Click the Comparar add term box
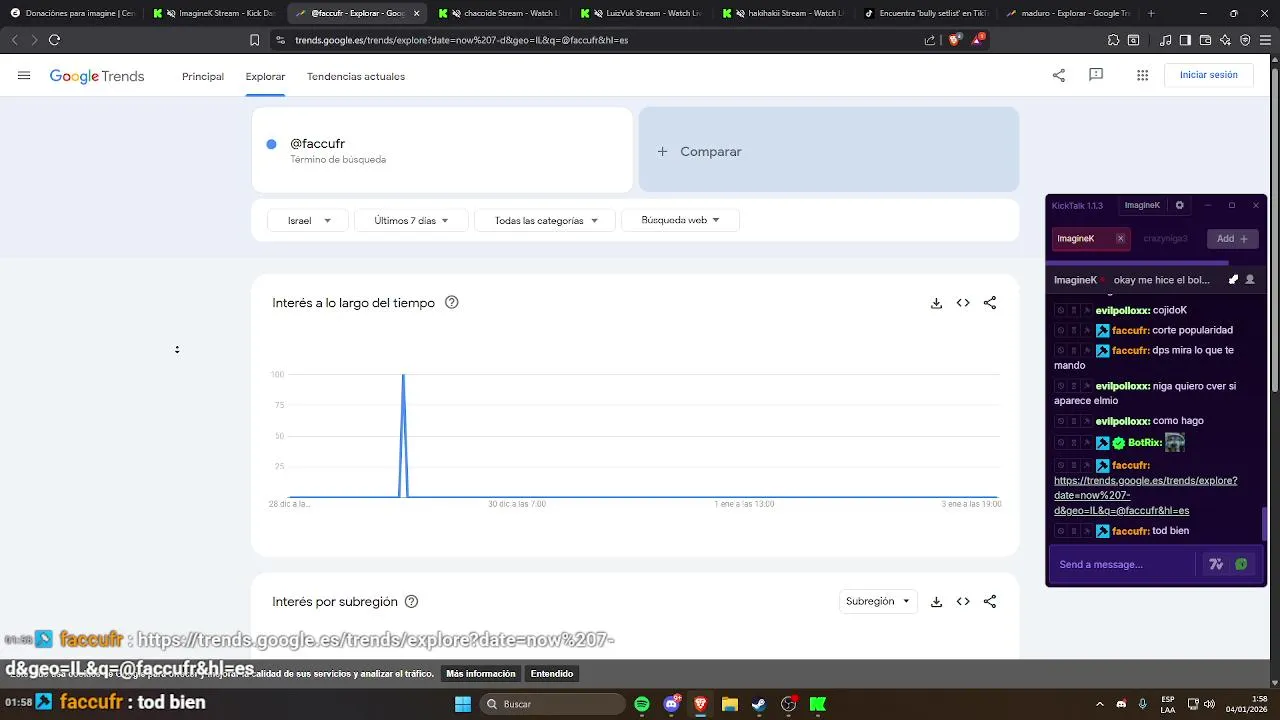The image size is (1280, 720). 829,150
